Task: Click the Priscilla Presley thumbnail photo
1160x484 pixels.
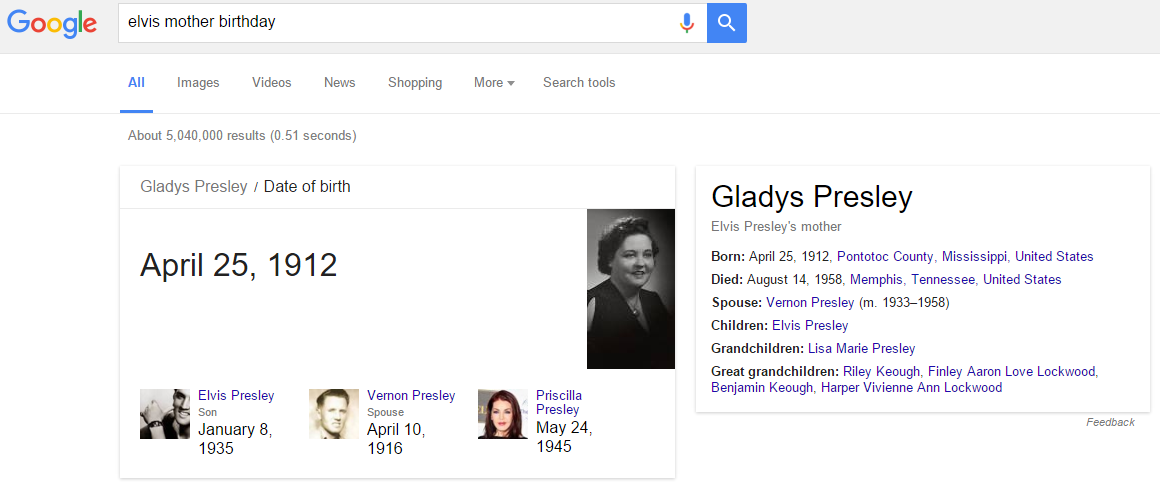Action: 503,414
